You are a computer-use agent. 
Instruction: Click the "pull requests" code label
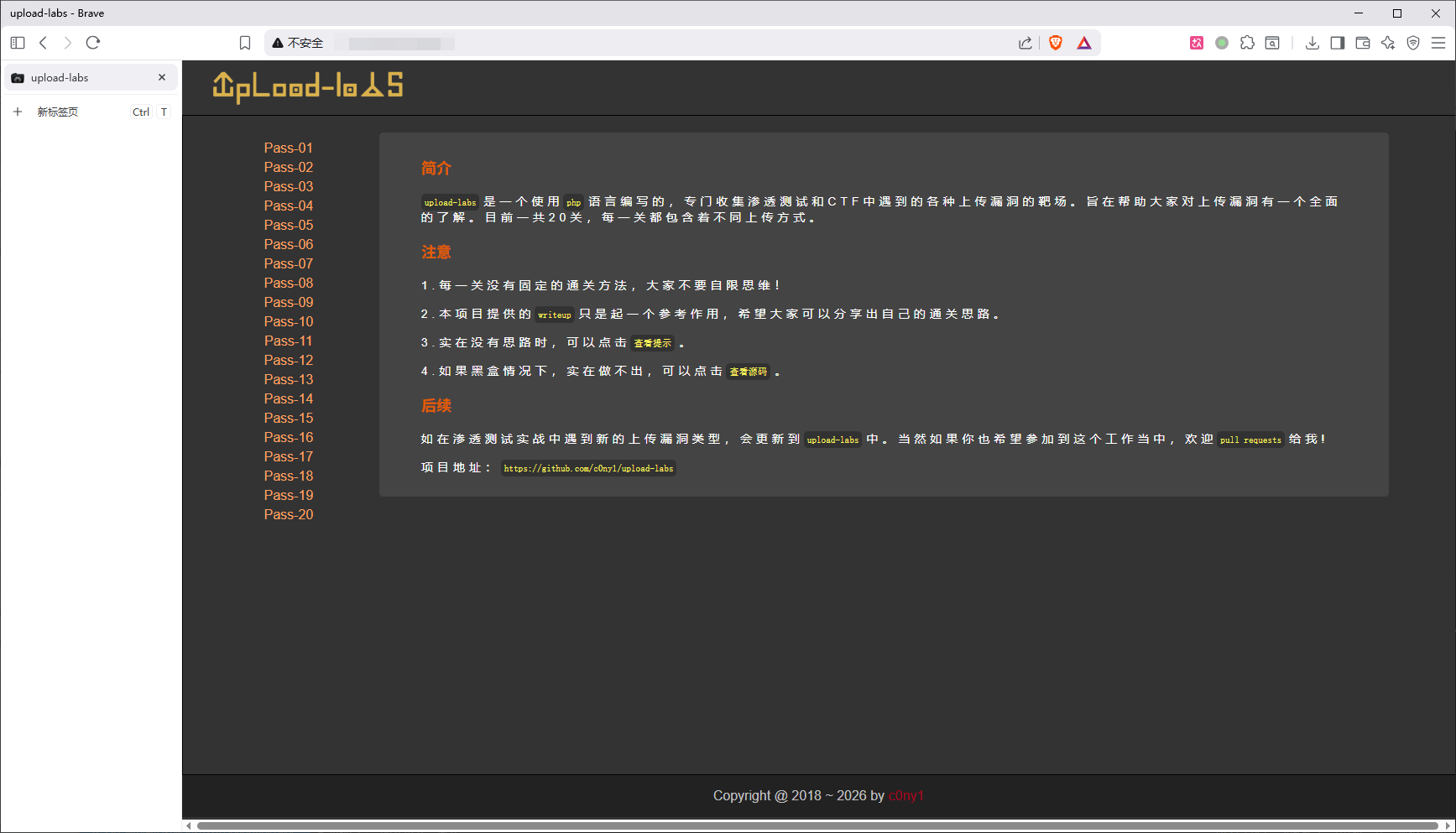pyautogui.click(x=1250, y=440)
